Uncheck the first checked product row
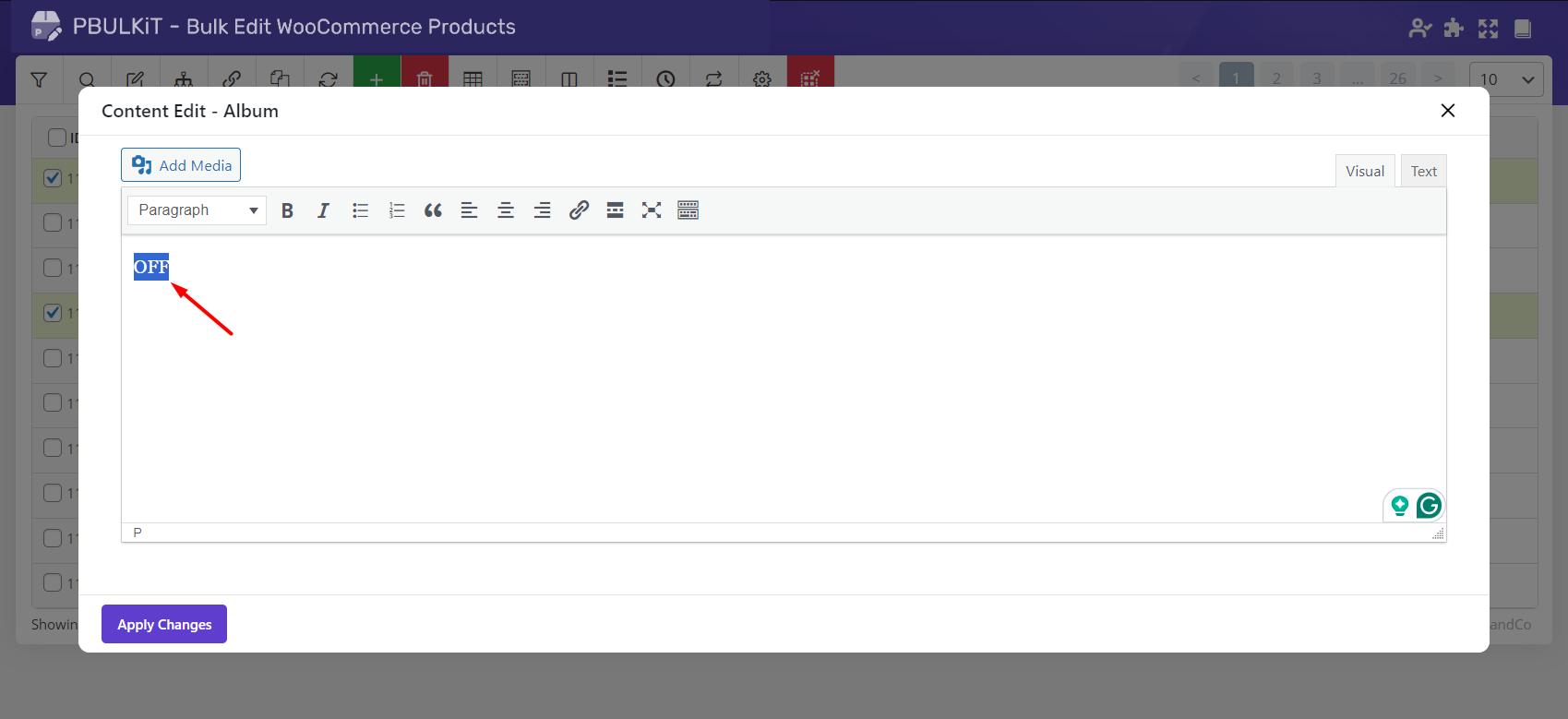1568x719 pixels. coord(54,178)
